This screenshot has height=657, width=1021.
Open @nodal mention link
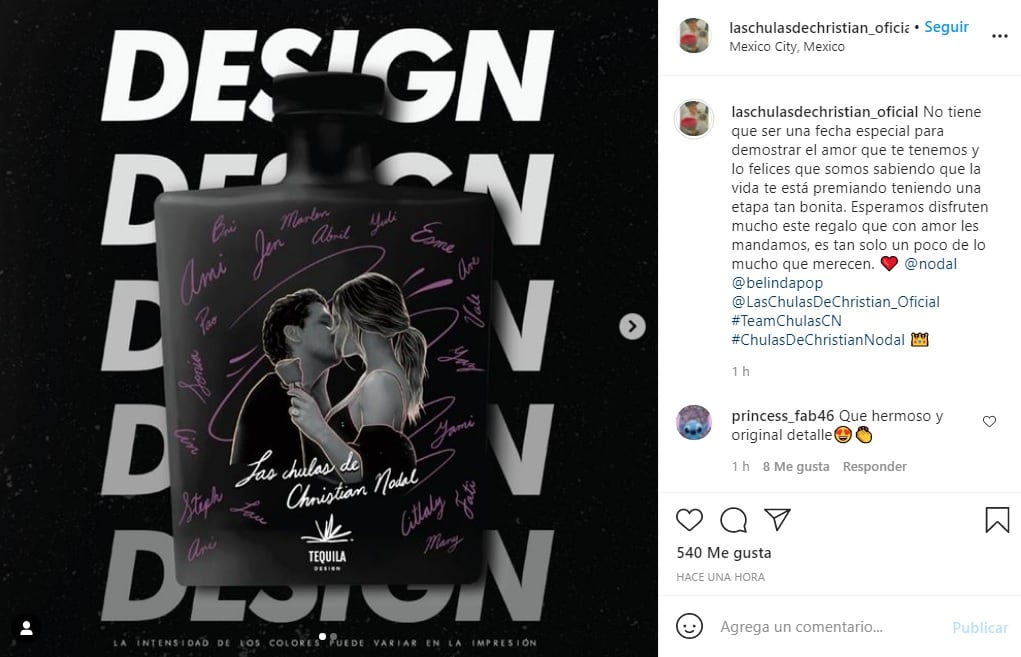click(930, 264)
